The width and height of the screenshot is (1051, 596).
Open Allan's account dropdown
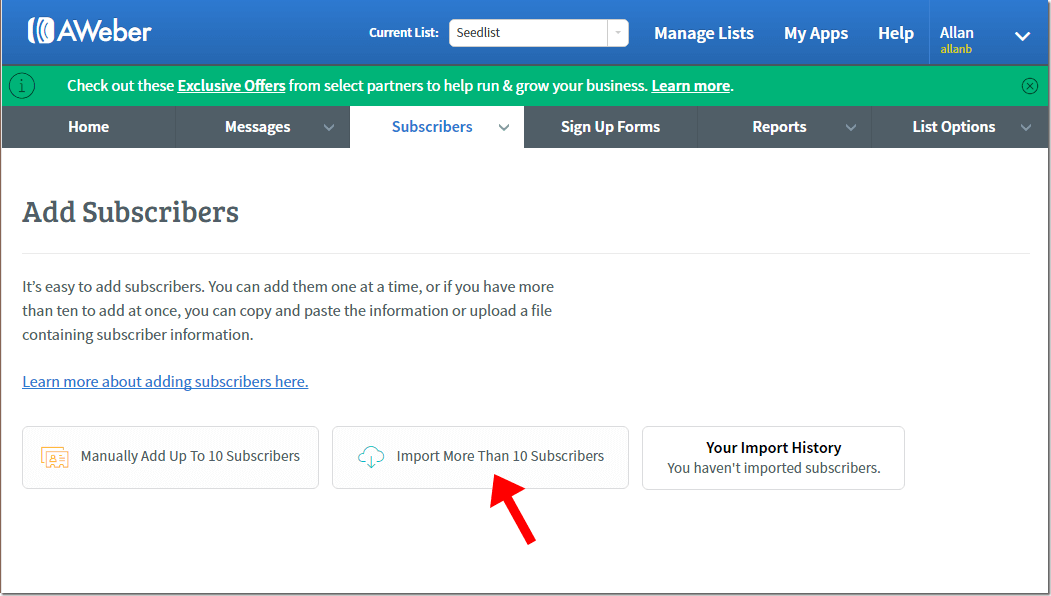click(1022, 33)
